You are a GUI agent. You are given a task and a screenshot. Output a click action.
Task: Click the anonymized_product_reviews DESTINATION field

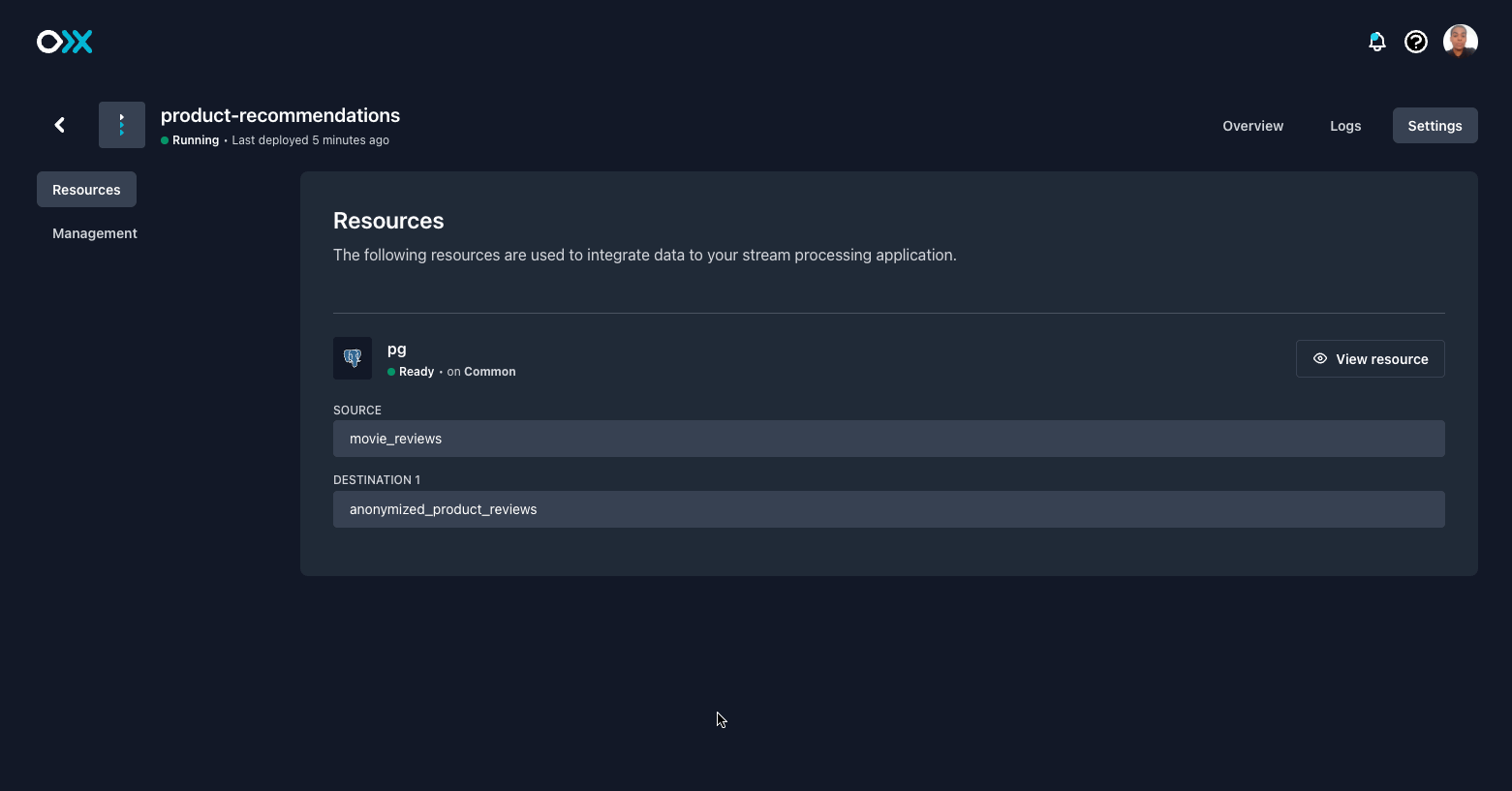[x=888, y=508]
